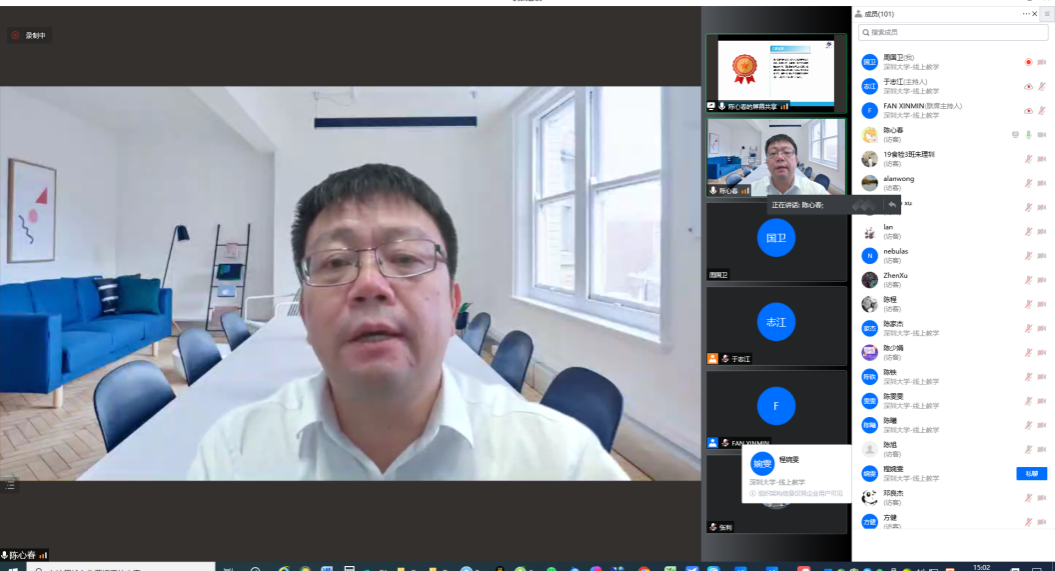Viewport: 1055px width, 571px height.
Task: Click the recording indicator icon
Action: [15, 35]
